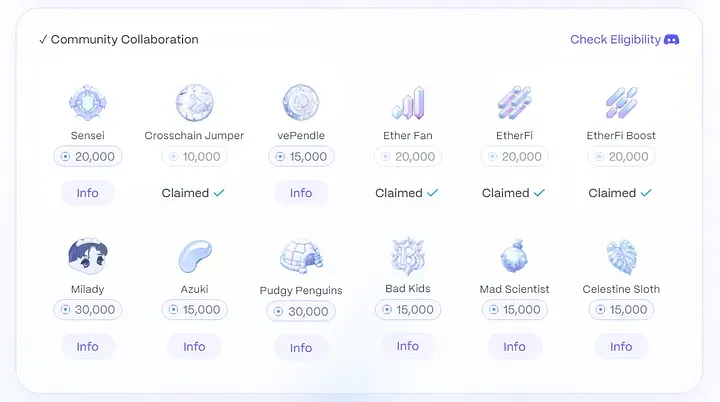
Task: Click Info button under Bad Kids
Action: coord(408,346)
